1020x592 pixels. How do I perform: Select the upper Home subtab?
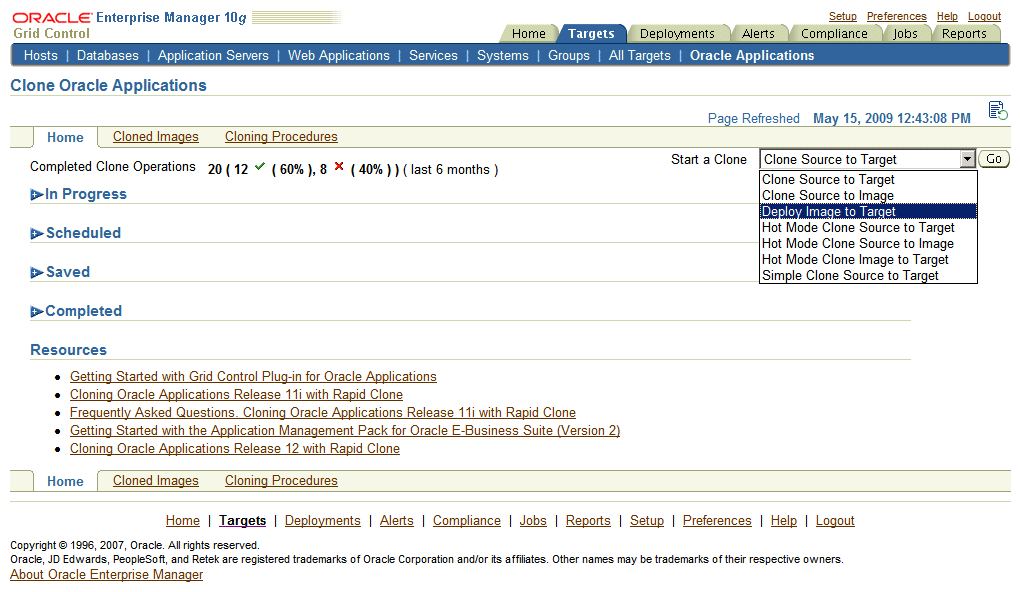tap(65, 137)
